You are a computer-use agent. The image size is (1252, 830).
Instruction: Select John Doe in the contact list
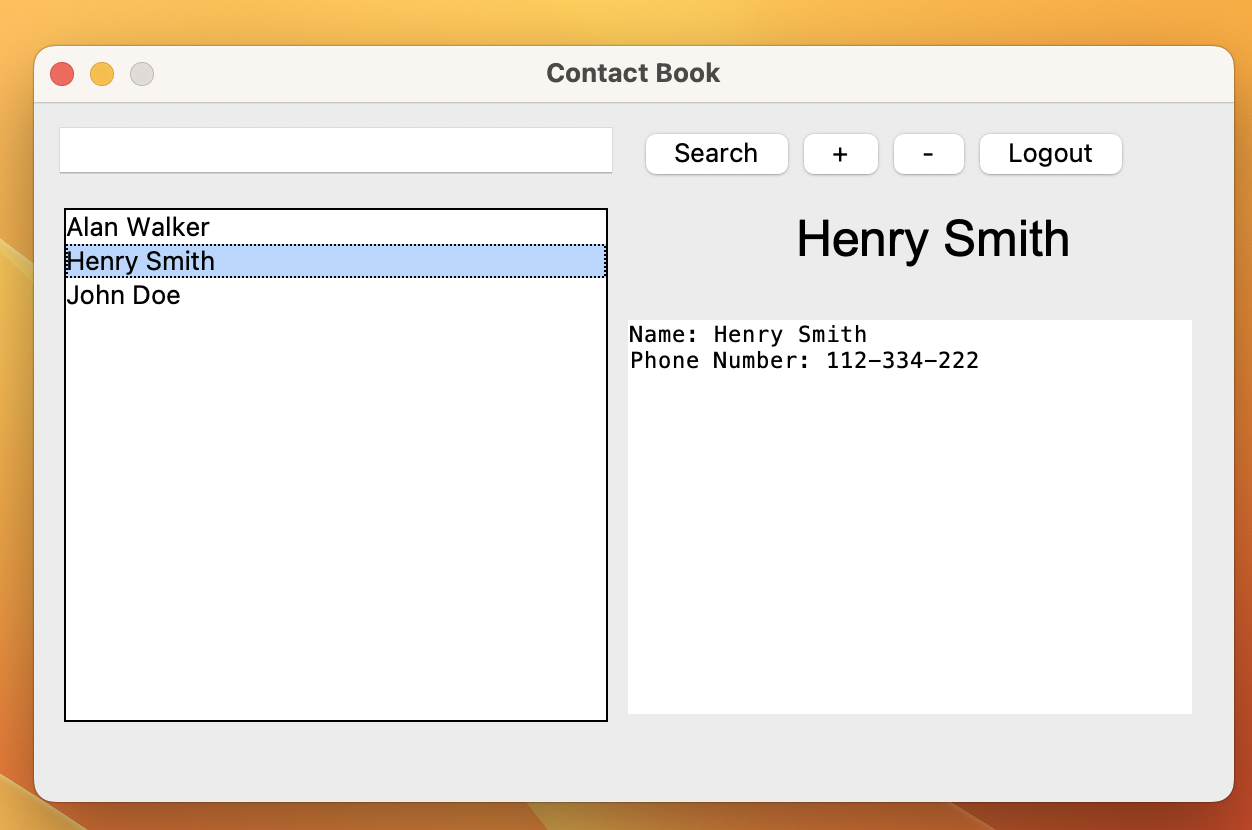(x=336, y=295)
